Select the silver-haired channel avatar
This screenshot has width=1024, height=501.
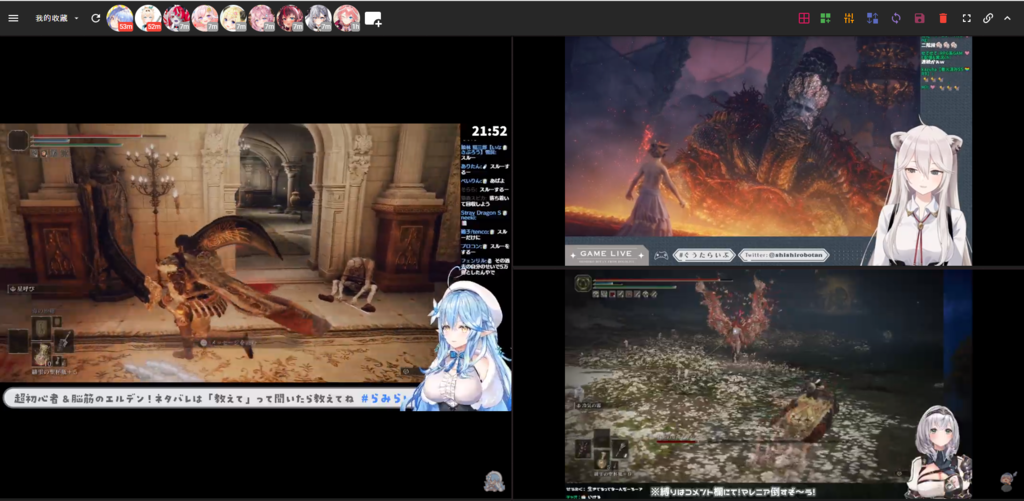319,18
